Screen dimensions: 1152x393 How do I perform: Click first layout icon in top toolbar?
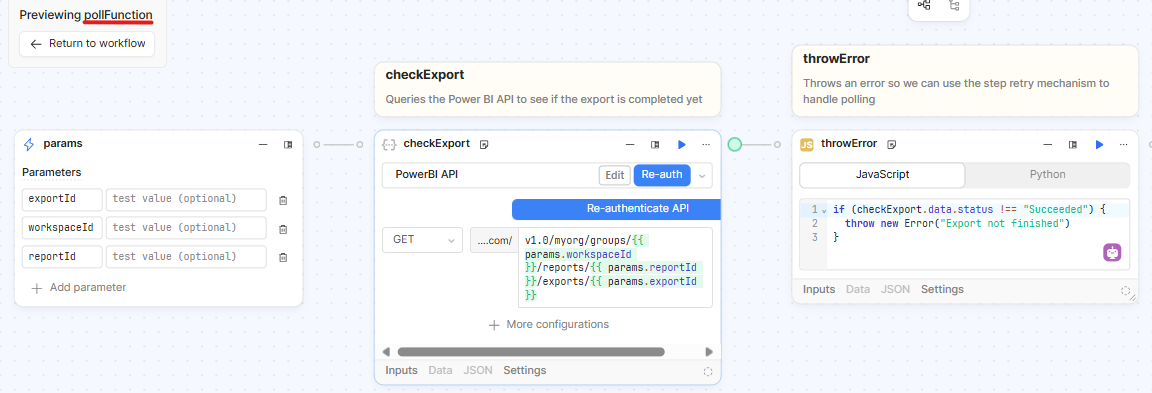click(924, 5)
